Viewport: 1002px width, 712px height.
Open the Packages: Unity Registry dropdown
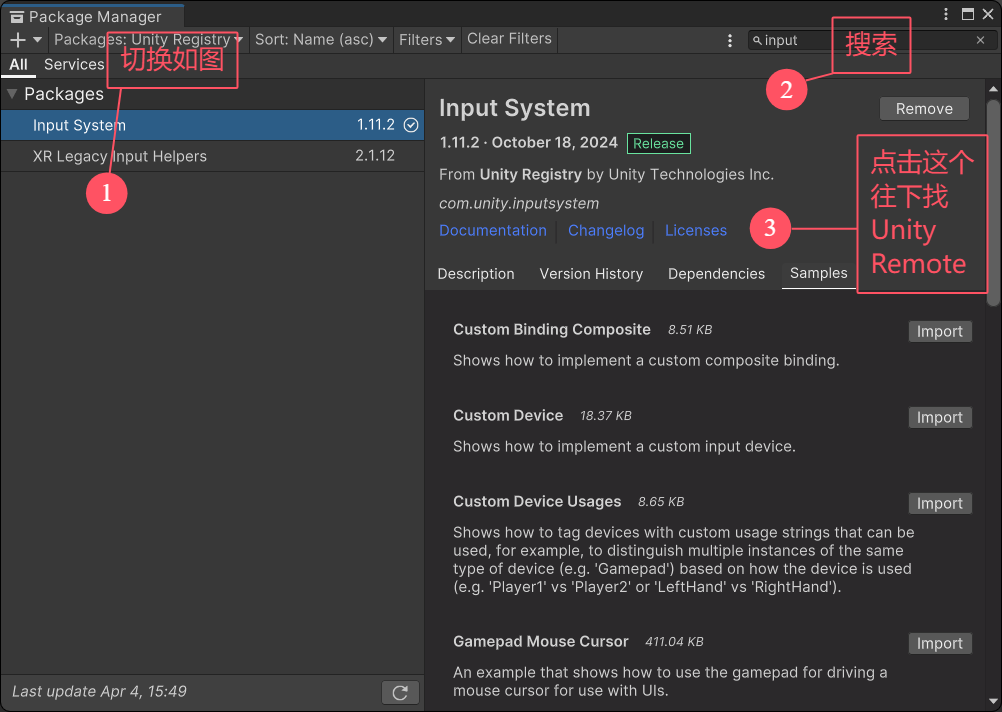tap(148, 40)
